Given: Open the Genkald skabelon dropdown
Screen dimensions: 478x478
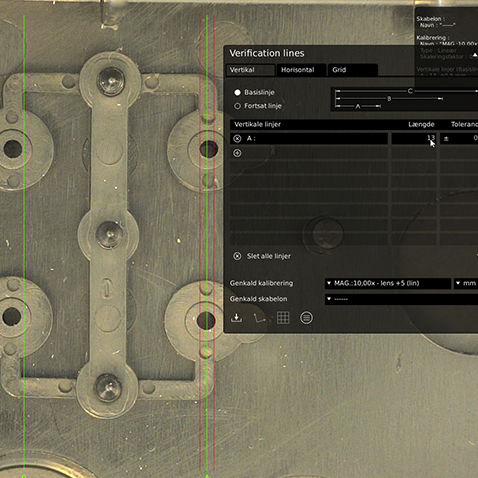Looking at the screenshot, I should [401, 299].
